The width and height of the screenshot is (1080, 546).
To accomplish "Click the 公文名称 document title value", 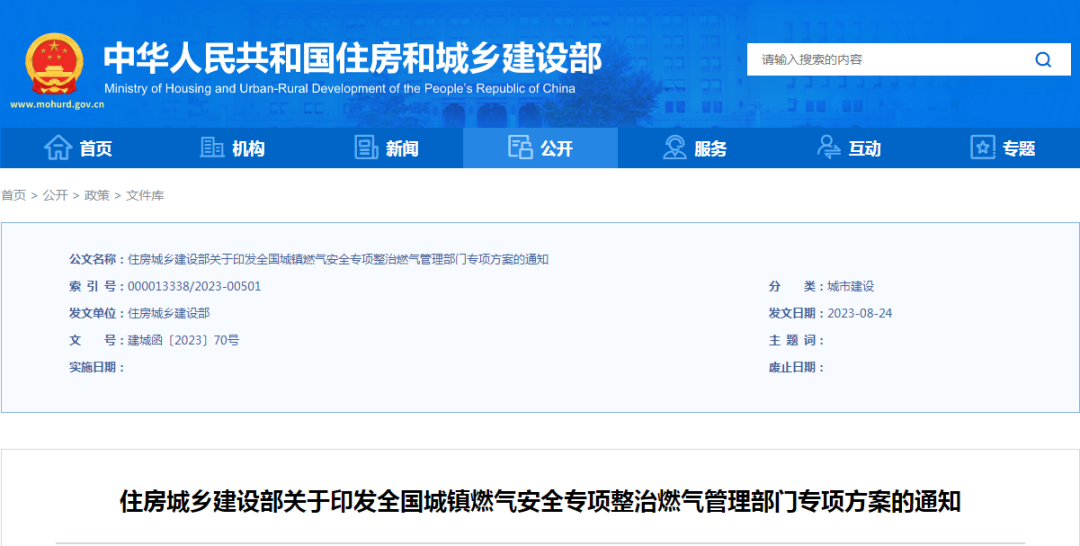I will (338, 260).
